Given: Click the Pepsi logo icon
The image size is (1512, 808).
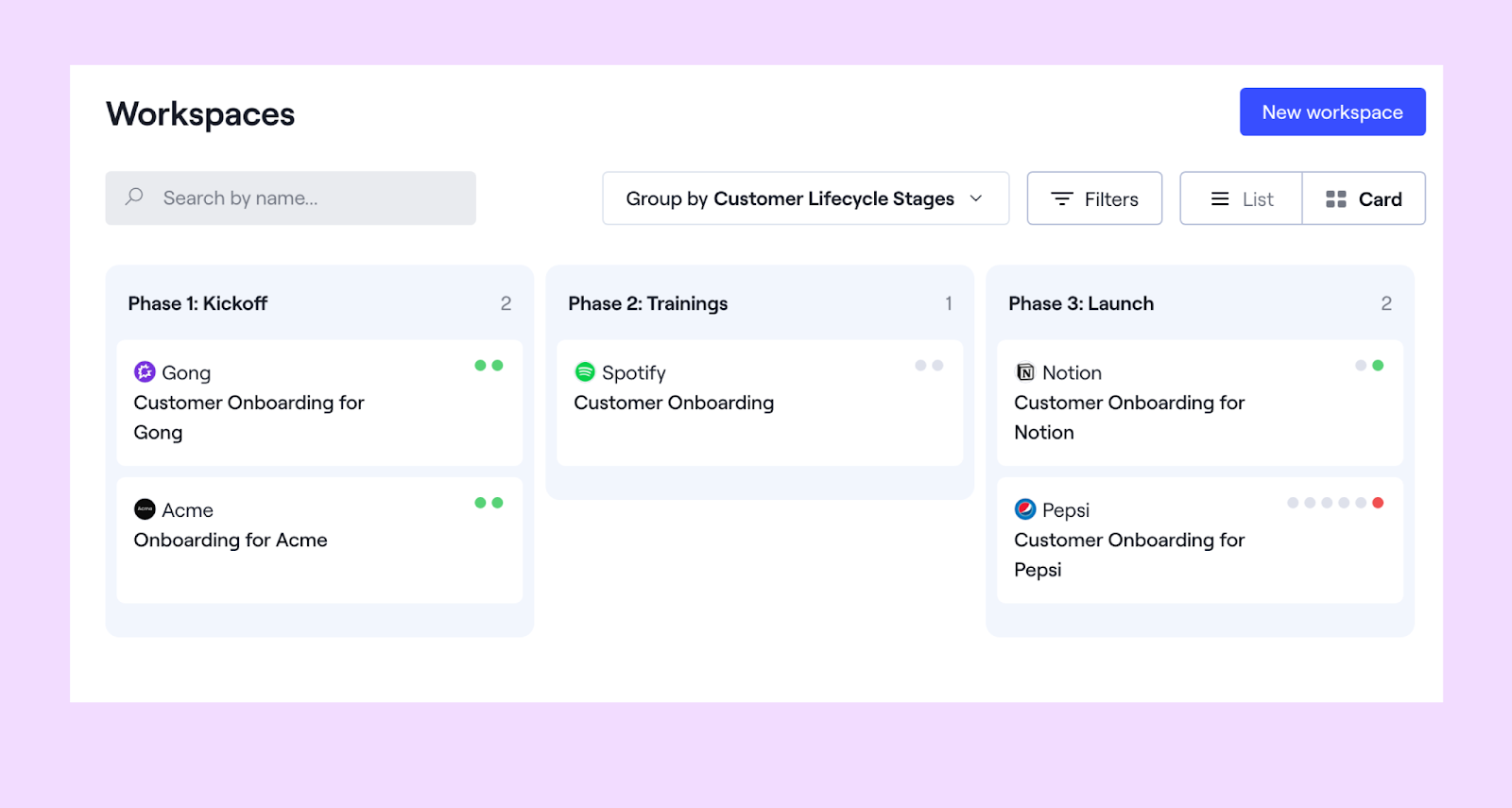Looking at the screenshot, I should tap(1025, 509).
